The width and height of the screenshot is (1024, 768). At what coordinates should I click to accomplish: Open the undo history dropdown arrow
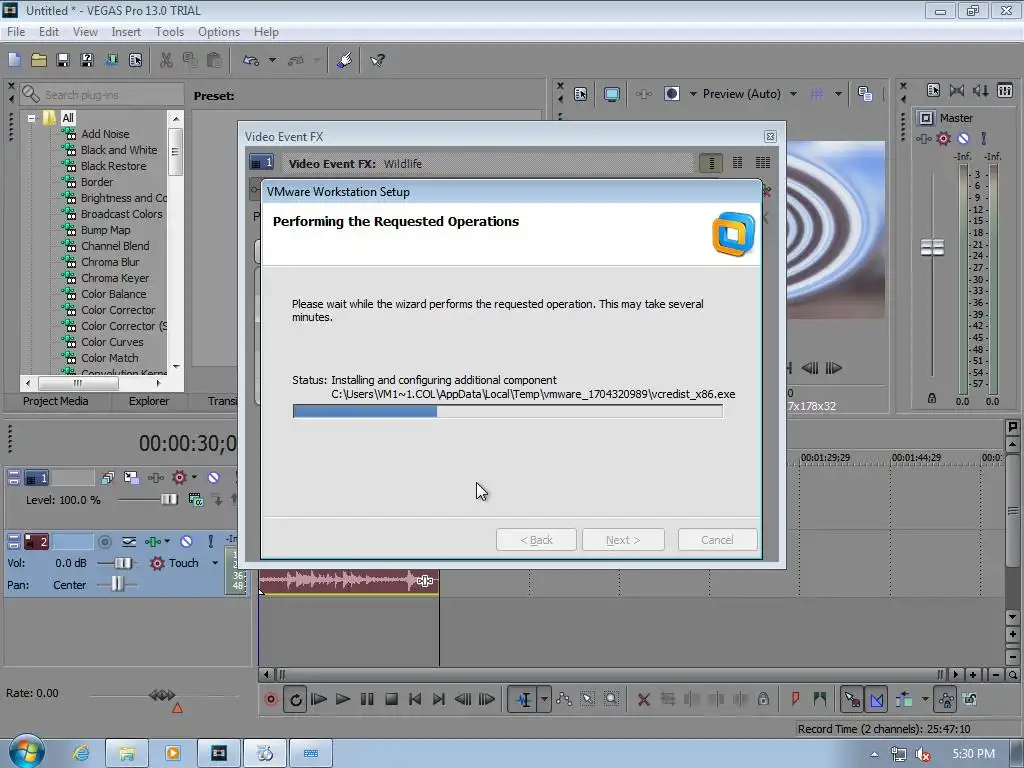click(x=272, y=60)
